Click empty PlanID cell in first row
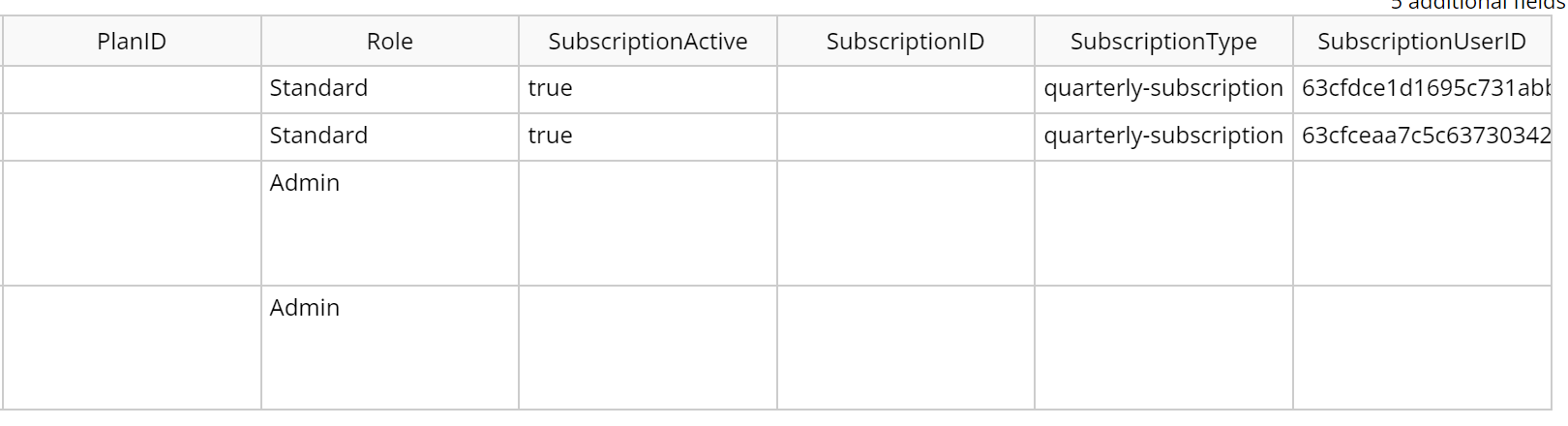This screenshot has width=1568, height=426. point(132,89)
